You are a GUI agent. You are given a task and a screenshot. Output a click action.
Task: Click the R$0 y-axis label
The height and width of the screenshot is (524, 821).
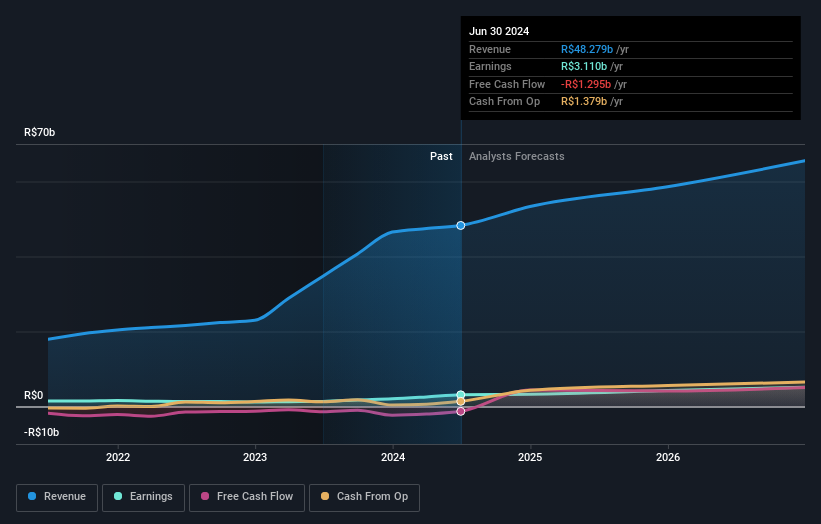click(x=34, y=395)
